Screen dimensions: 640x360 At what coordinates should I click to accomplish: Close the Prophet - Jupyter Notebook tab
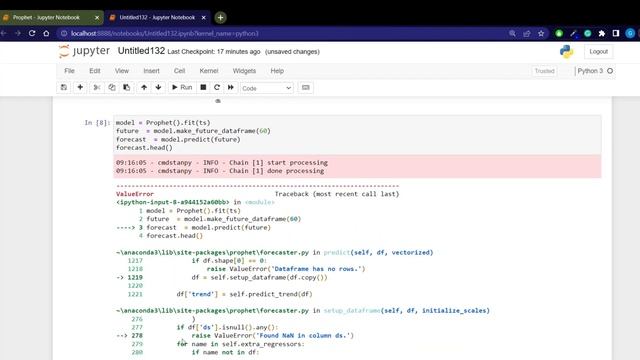97,18
